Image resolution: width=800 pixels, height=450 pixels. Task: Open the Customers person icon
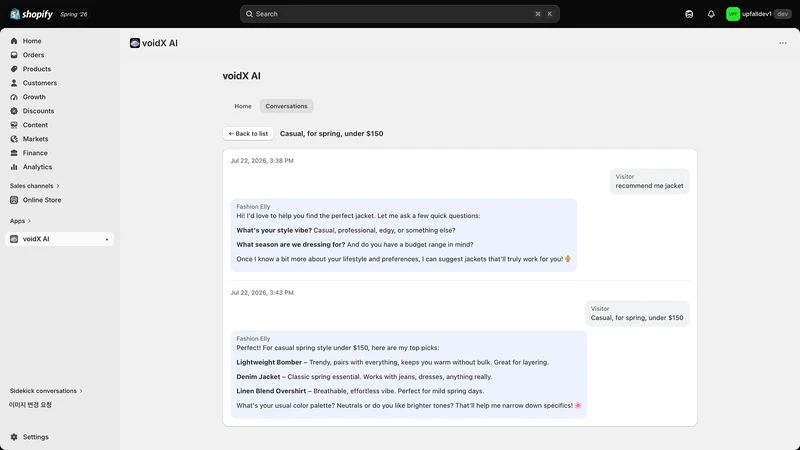pyautogui.click(x=14, y=83)
